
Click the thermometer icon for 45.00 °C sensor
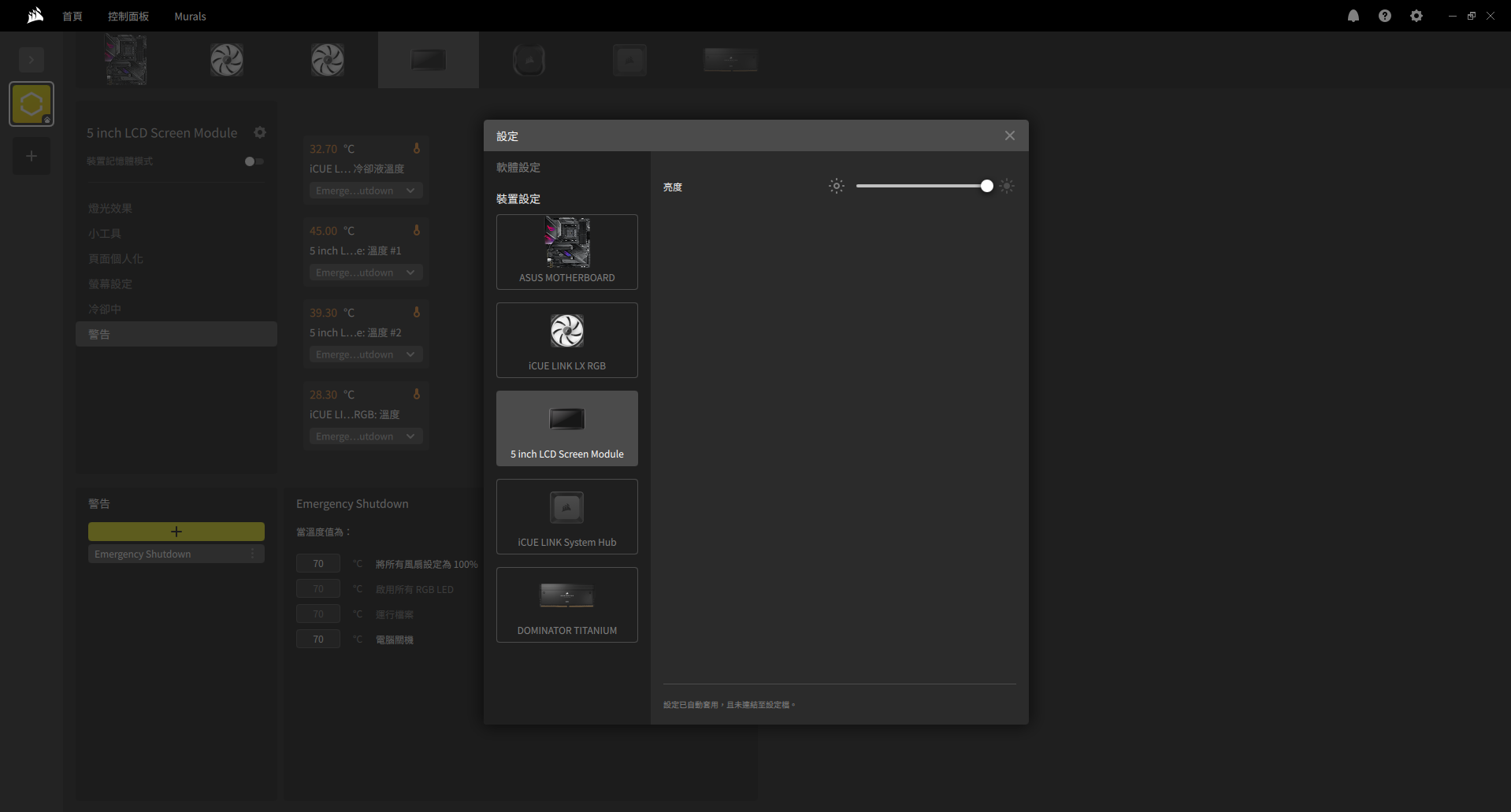pyautogui.click(x=417, y=230)
